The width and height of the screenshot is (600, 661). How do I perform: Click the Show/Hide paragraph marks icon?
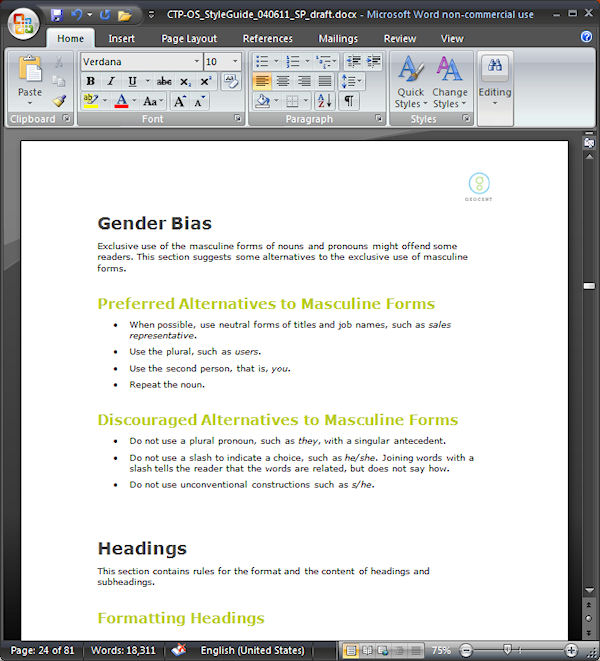[x=349, y=101]
